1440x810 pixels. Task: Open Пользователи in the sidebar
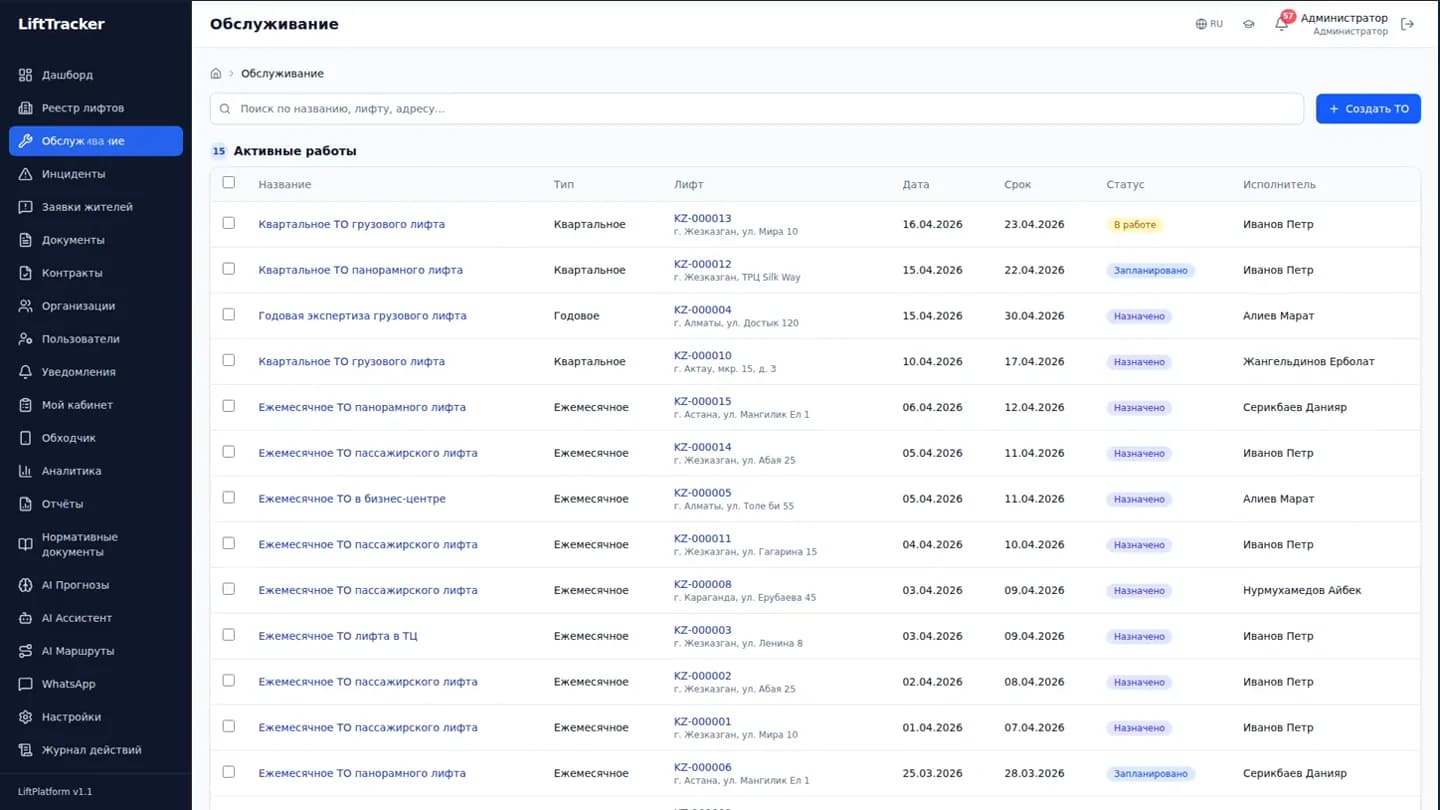96,339
